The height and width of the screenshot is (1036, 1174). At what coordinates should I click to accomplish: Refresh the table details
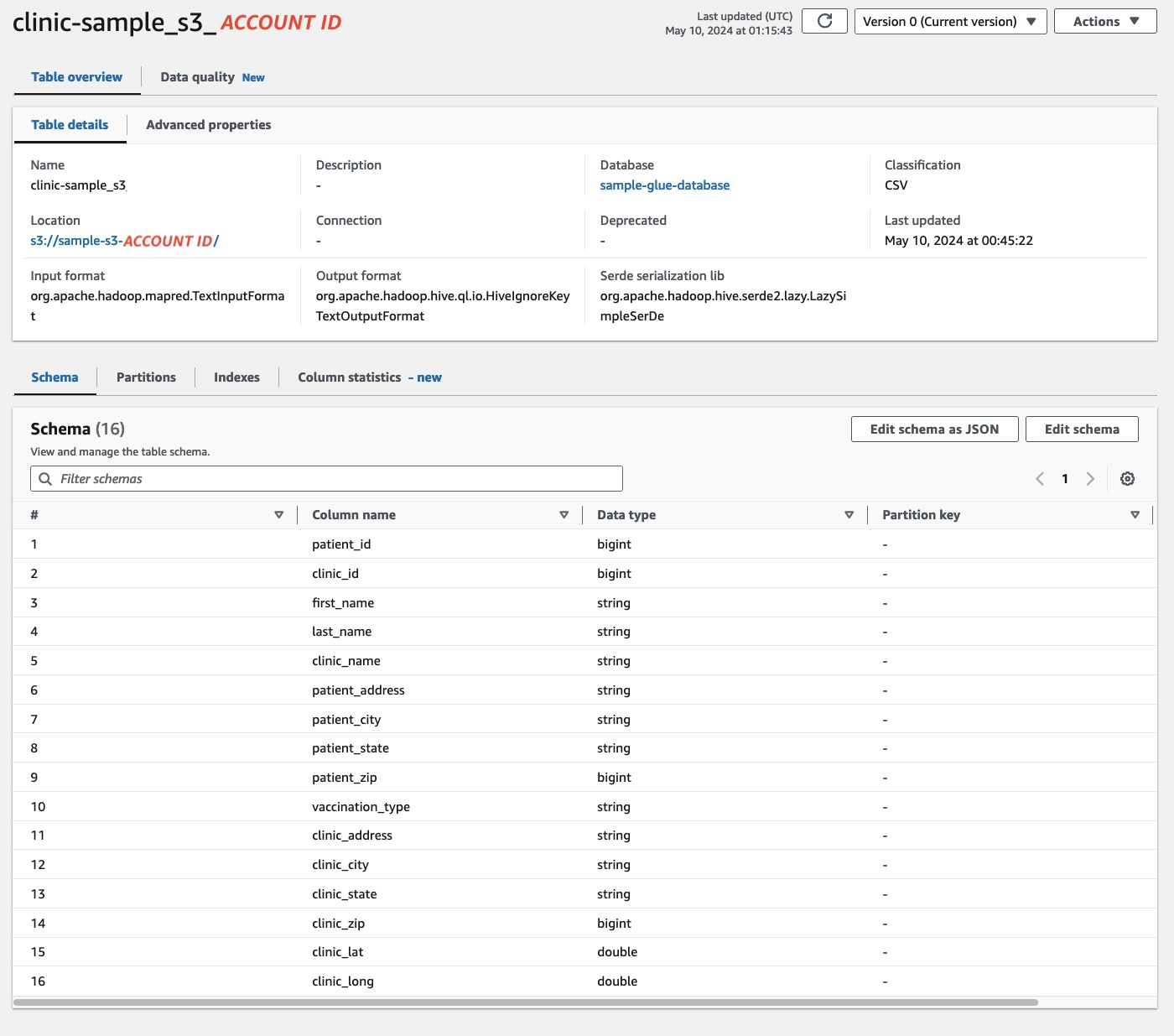point(823,21)
